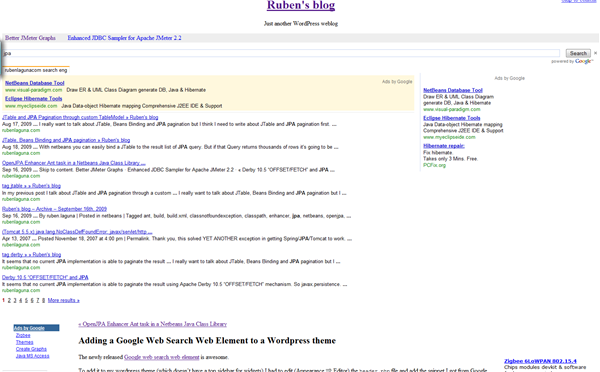600x372 pixels.
Task: Go to results page 8
Action: click(43, 300)
